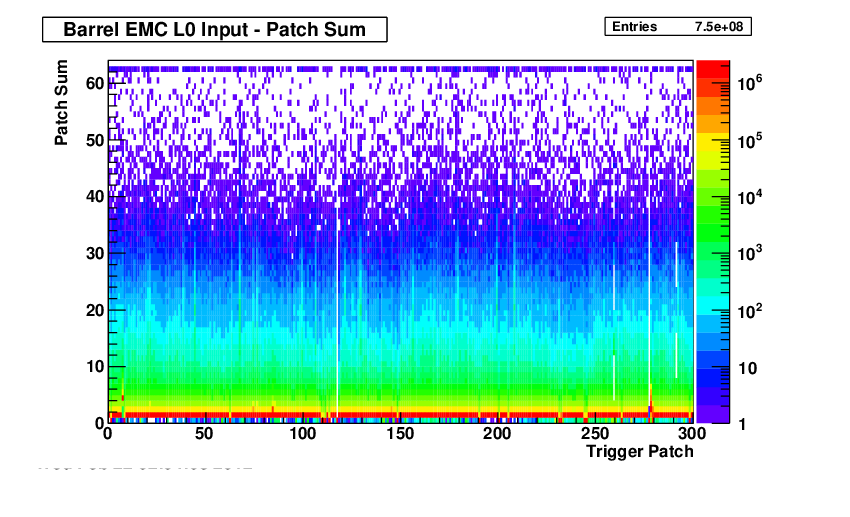This screenshot has height=517, width=850.
Task: Click the x-axis tick label 150
Action: point(400,434)
